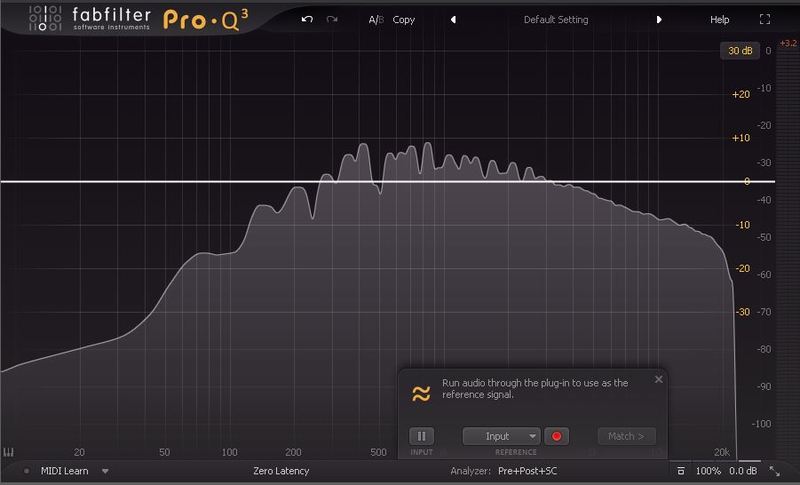Close the EQ Match panel
The width and height of the screenshot is (800, 485).
coord(659,379)
